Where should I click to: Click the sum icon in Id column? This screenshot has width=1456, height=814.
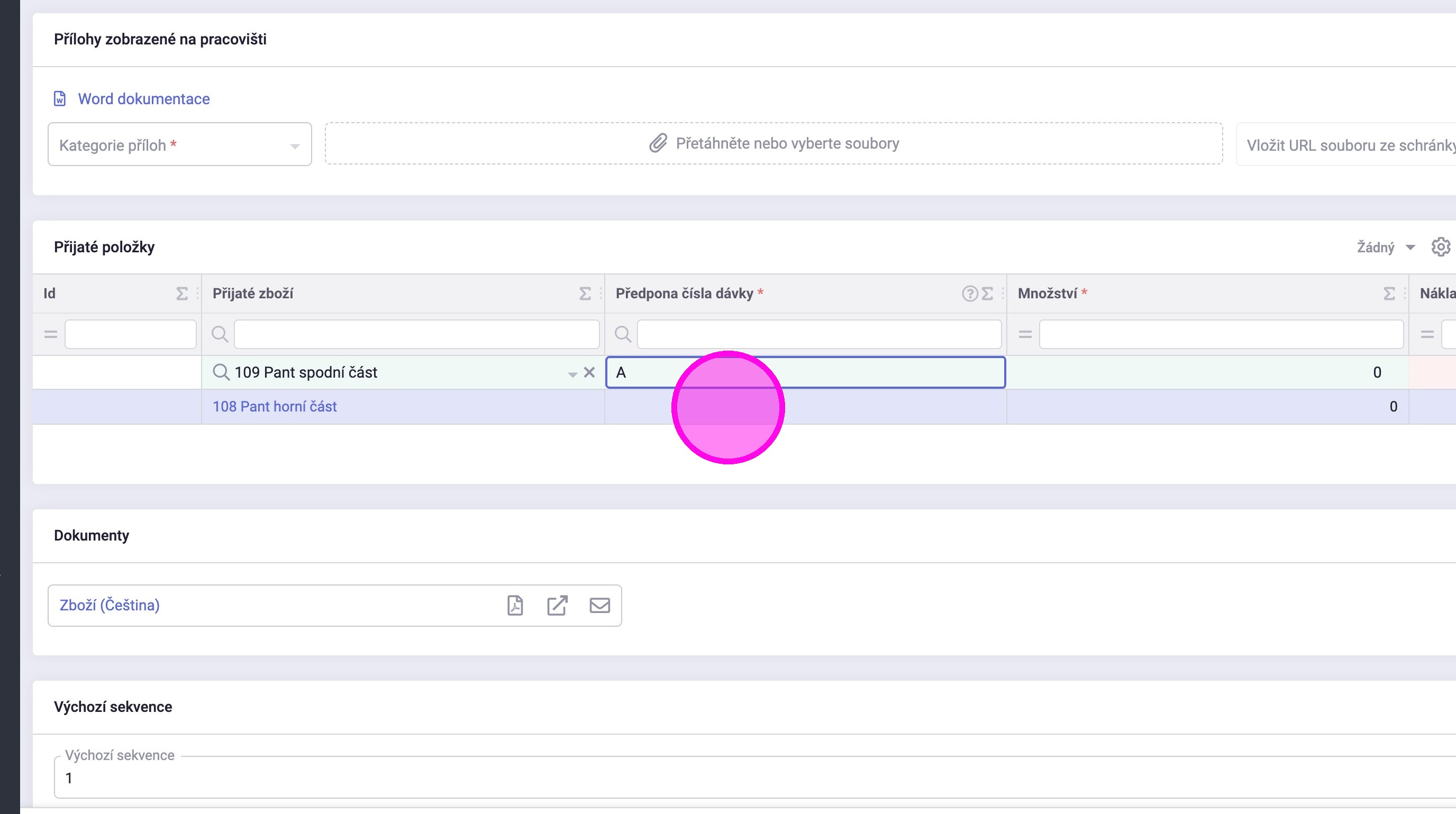click(181, 294)
